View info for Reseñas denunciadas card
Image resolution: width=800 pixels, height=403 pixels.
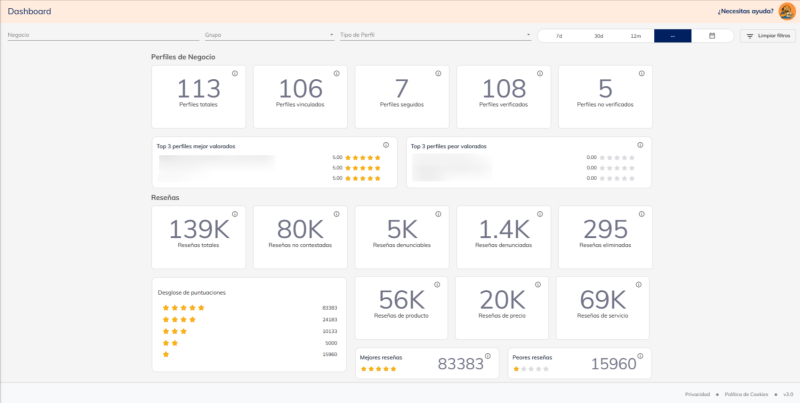tap(539, 213)
